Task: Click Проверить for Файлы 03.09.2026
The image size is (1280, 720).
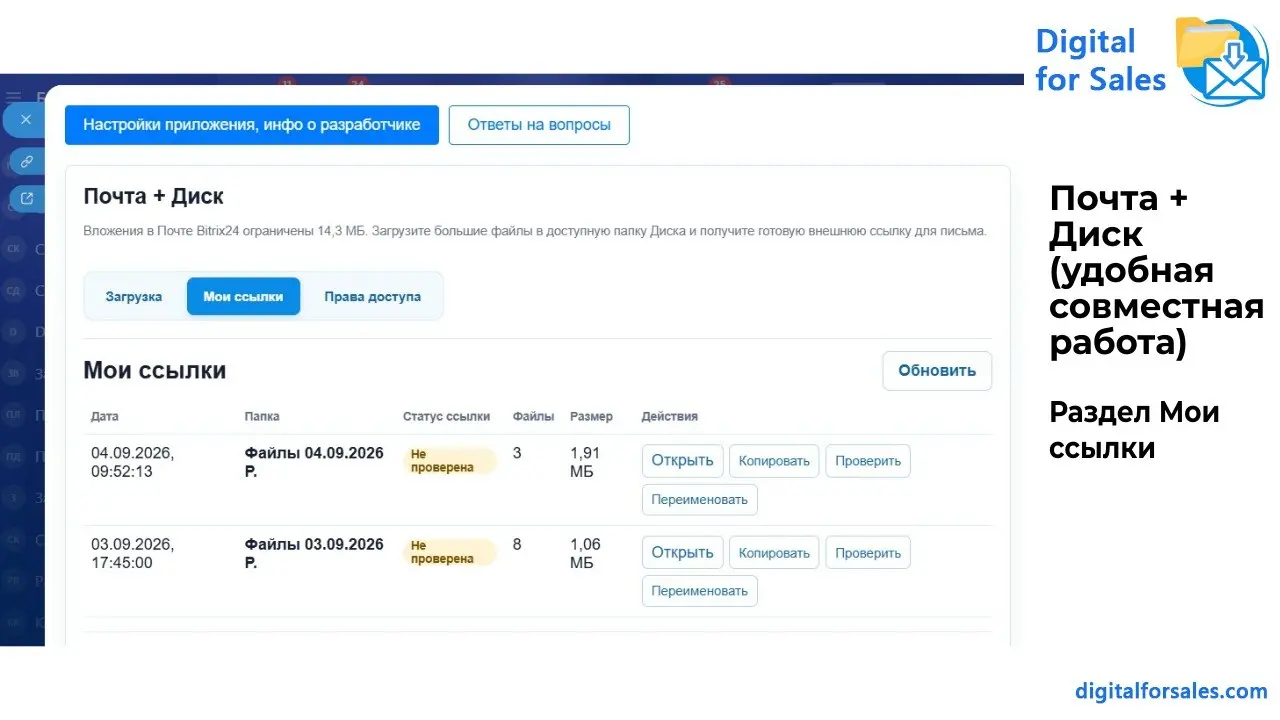Action: tap(868, 553)
